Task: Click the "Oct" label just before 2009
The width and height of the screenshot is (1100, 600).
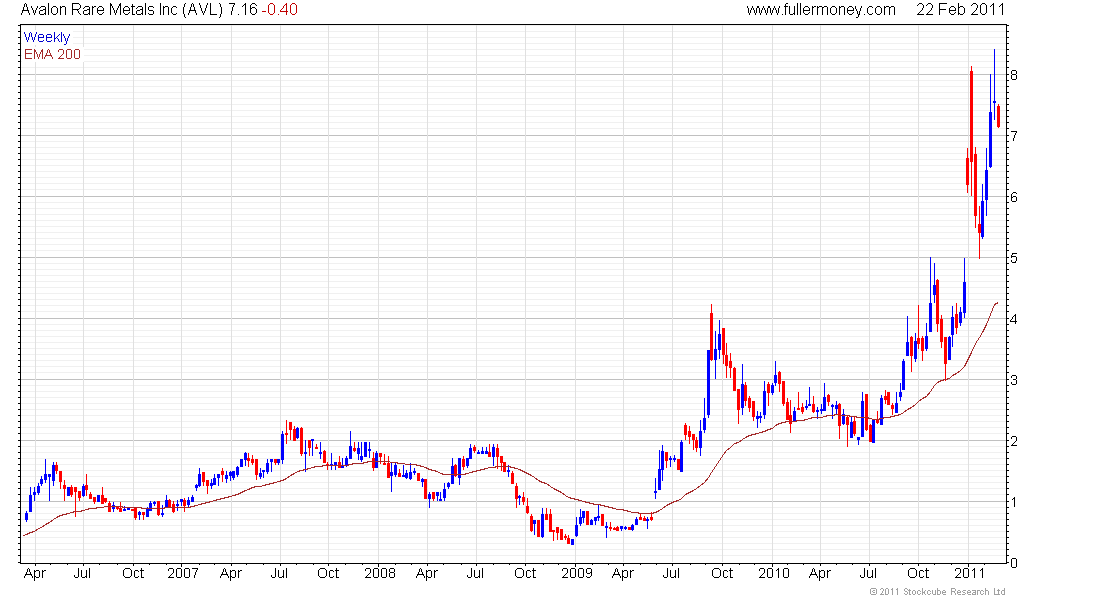Action: point(525,573)
